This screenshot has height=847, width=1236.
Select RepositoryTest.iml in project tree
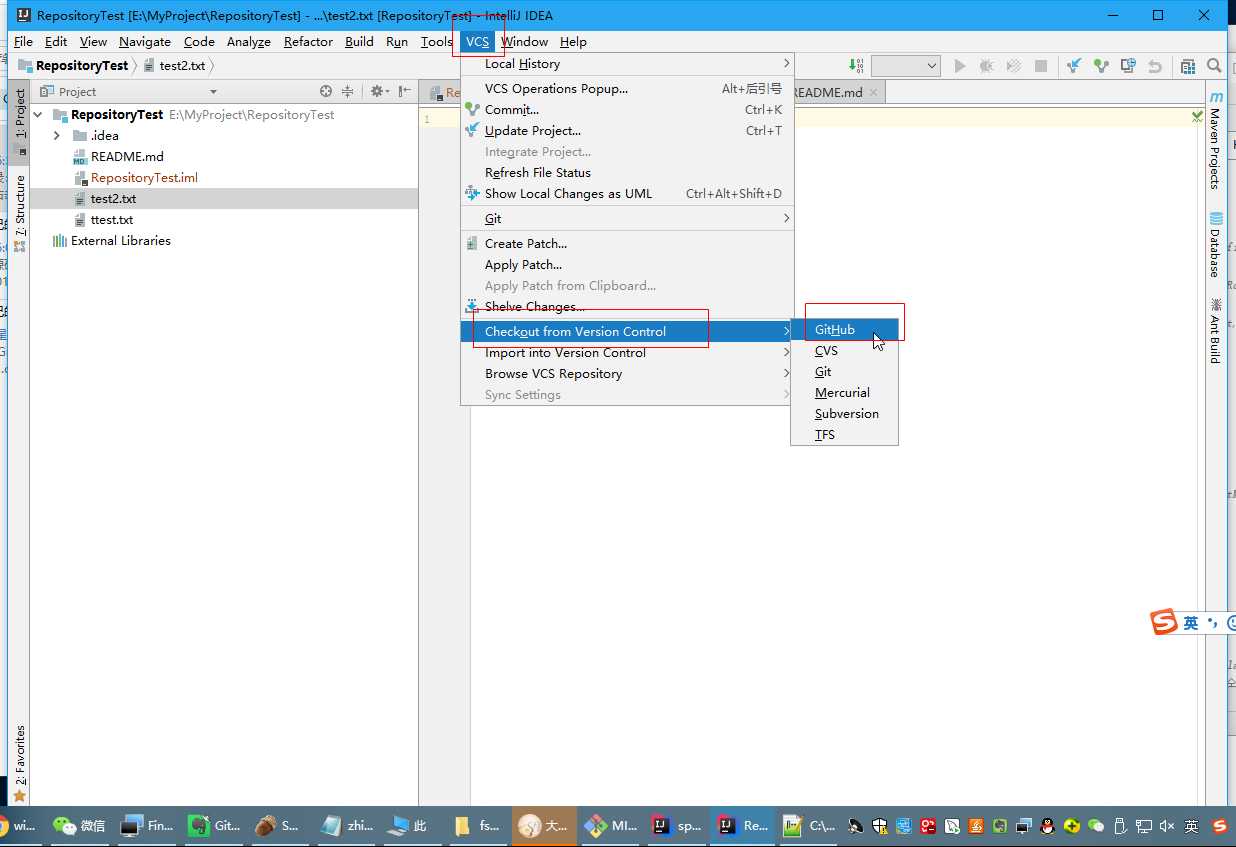144,178
